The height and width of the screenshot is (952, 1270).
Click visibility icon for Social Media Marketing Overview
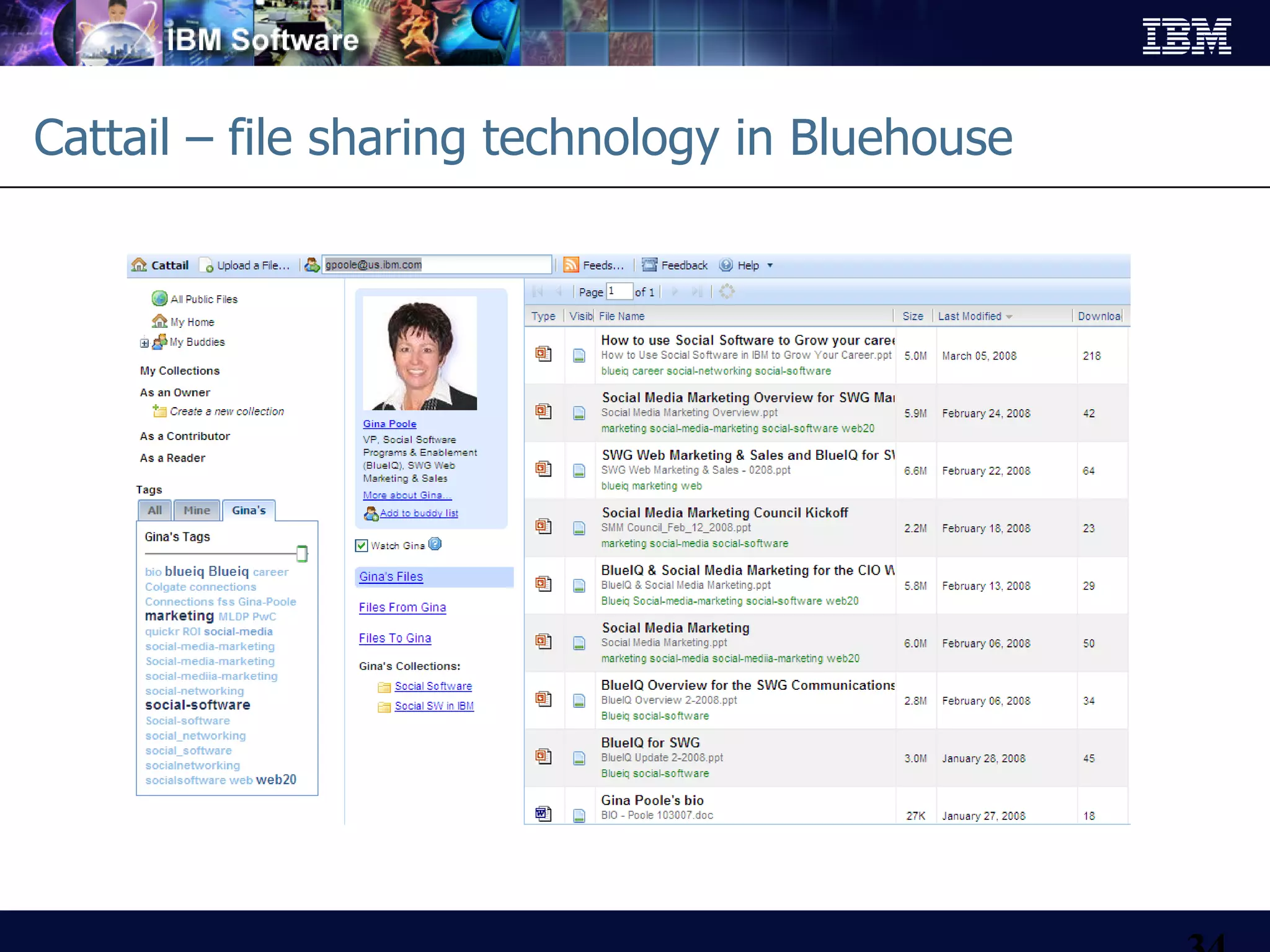pyautogui.click(x=579, y=413)
